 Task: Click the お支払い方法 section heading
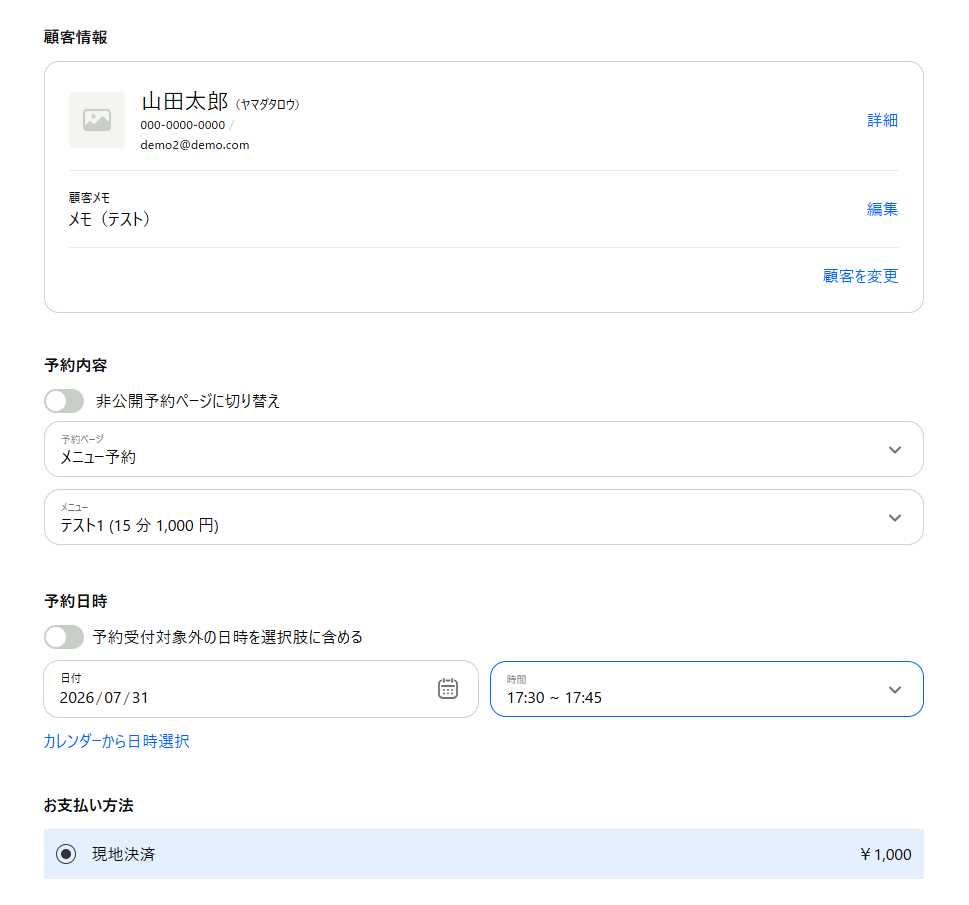pyautogui.click(x=88, y=805)
